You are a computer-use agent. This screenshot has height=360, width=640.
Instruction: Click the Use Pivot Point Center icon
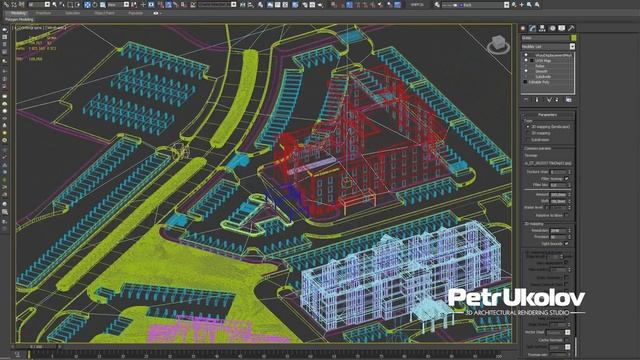[135, 4]
